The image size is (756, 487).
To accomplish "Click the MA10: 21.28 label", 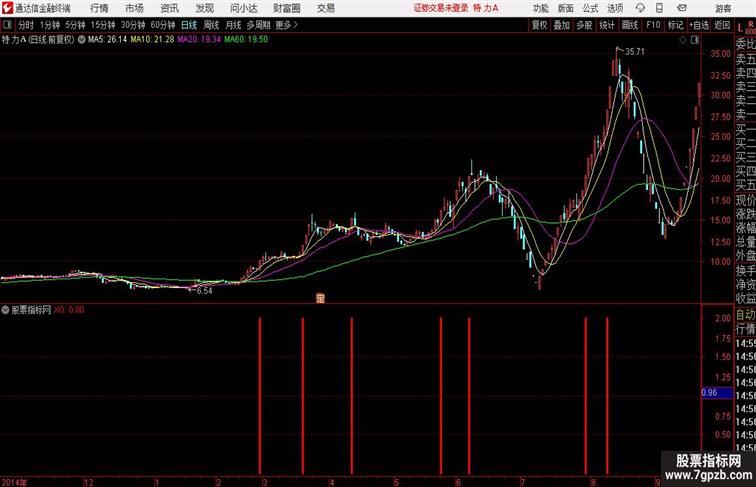I will (152, 40).
